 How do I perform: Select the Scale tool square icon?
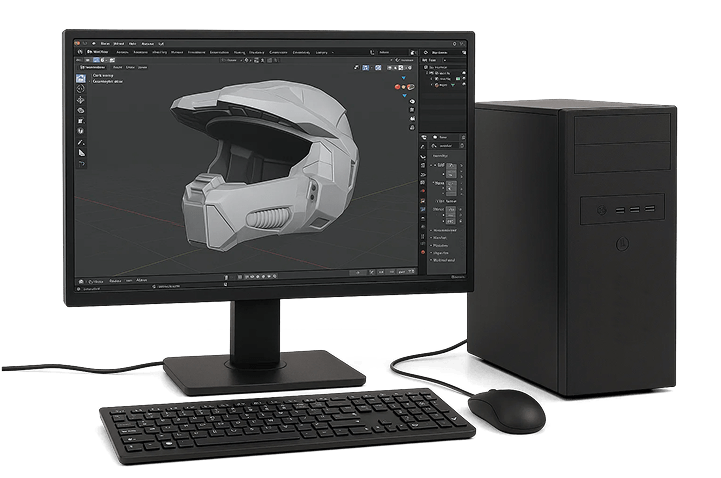(x=80, y=121)
